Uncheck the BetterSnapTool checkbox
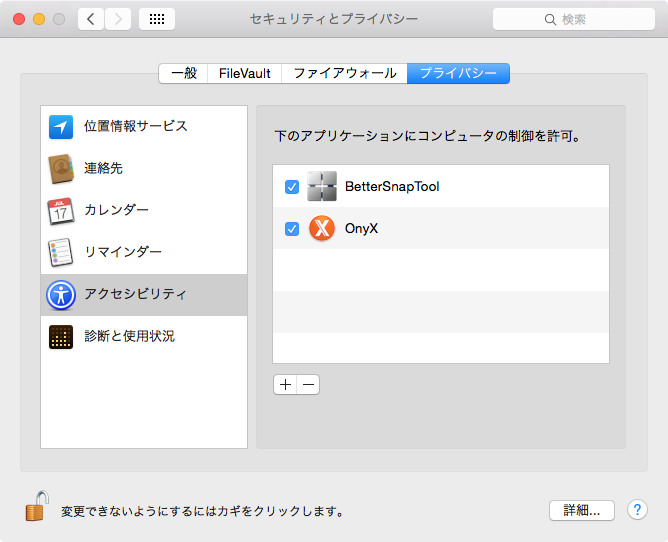 [292, 187]
